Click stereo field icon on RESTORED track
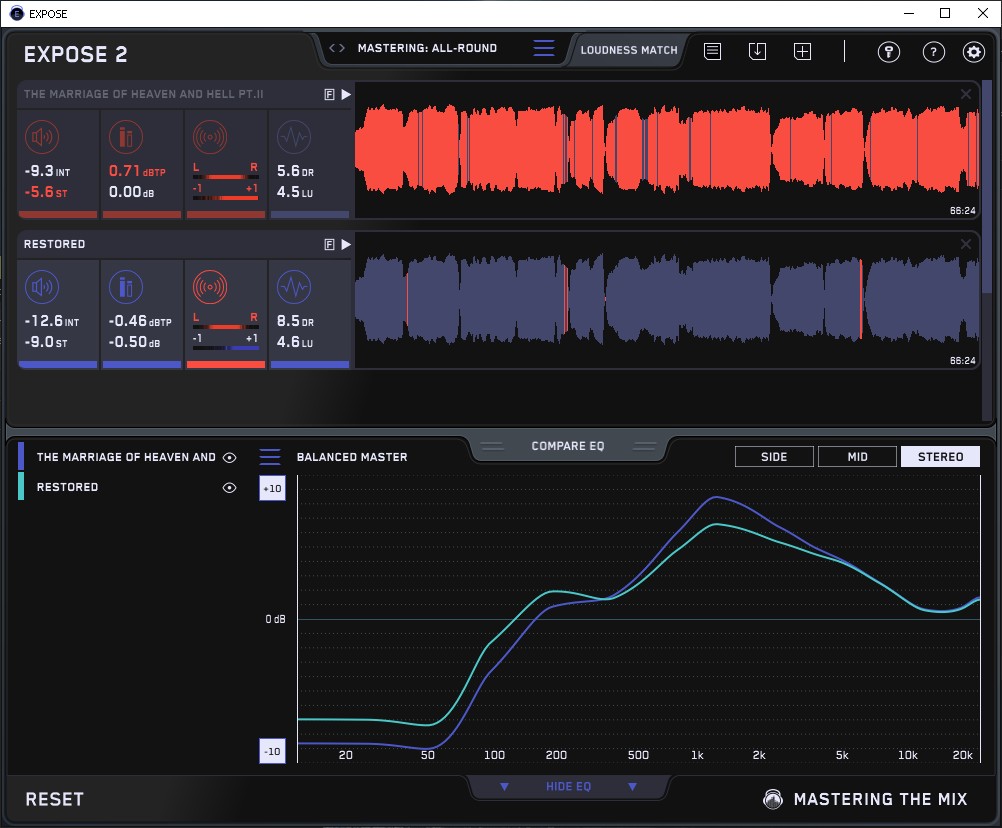Screen dimensions: 1002x828 pyautogui.click(x=209, y=288)
